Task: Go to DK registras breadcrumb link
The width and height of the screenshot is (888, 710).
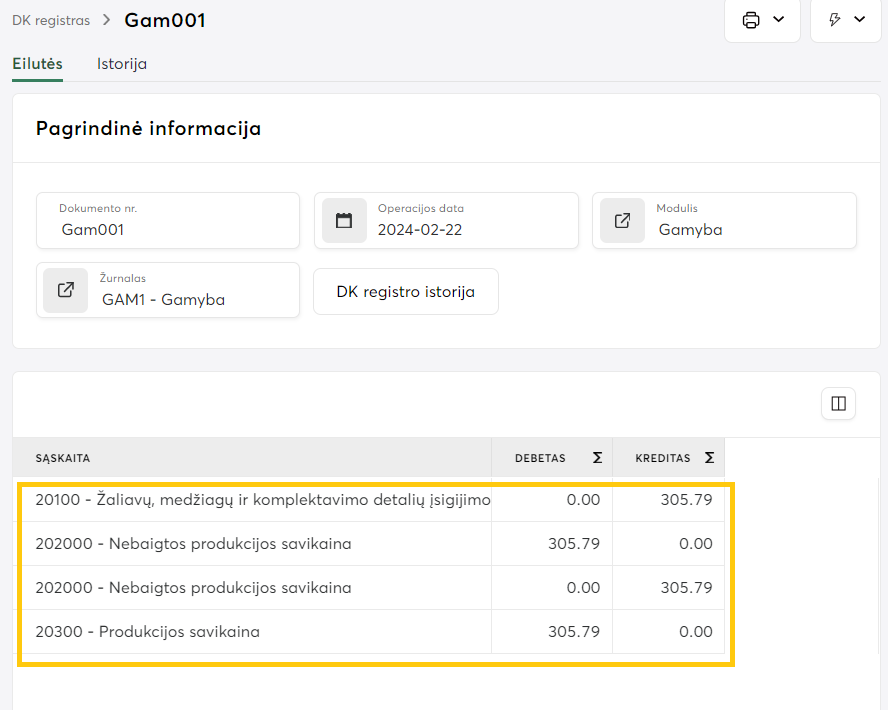Action: (x=51, y=20)
